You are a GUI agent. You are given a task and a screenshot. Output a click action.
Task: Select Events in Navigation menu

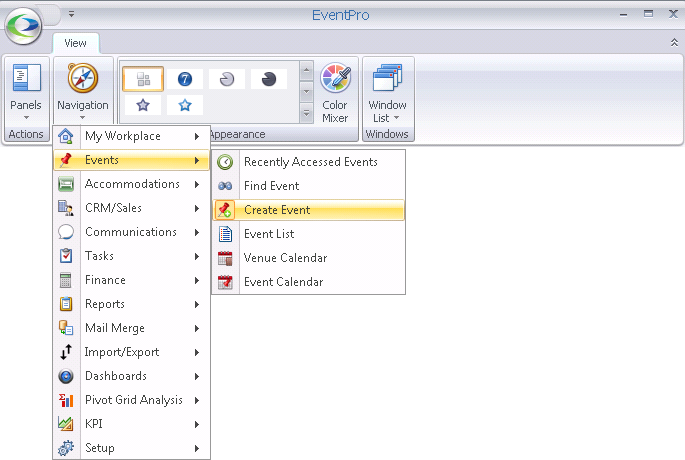[x=131, y=160]
